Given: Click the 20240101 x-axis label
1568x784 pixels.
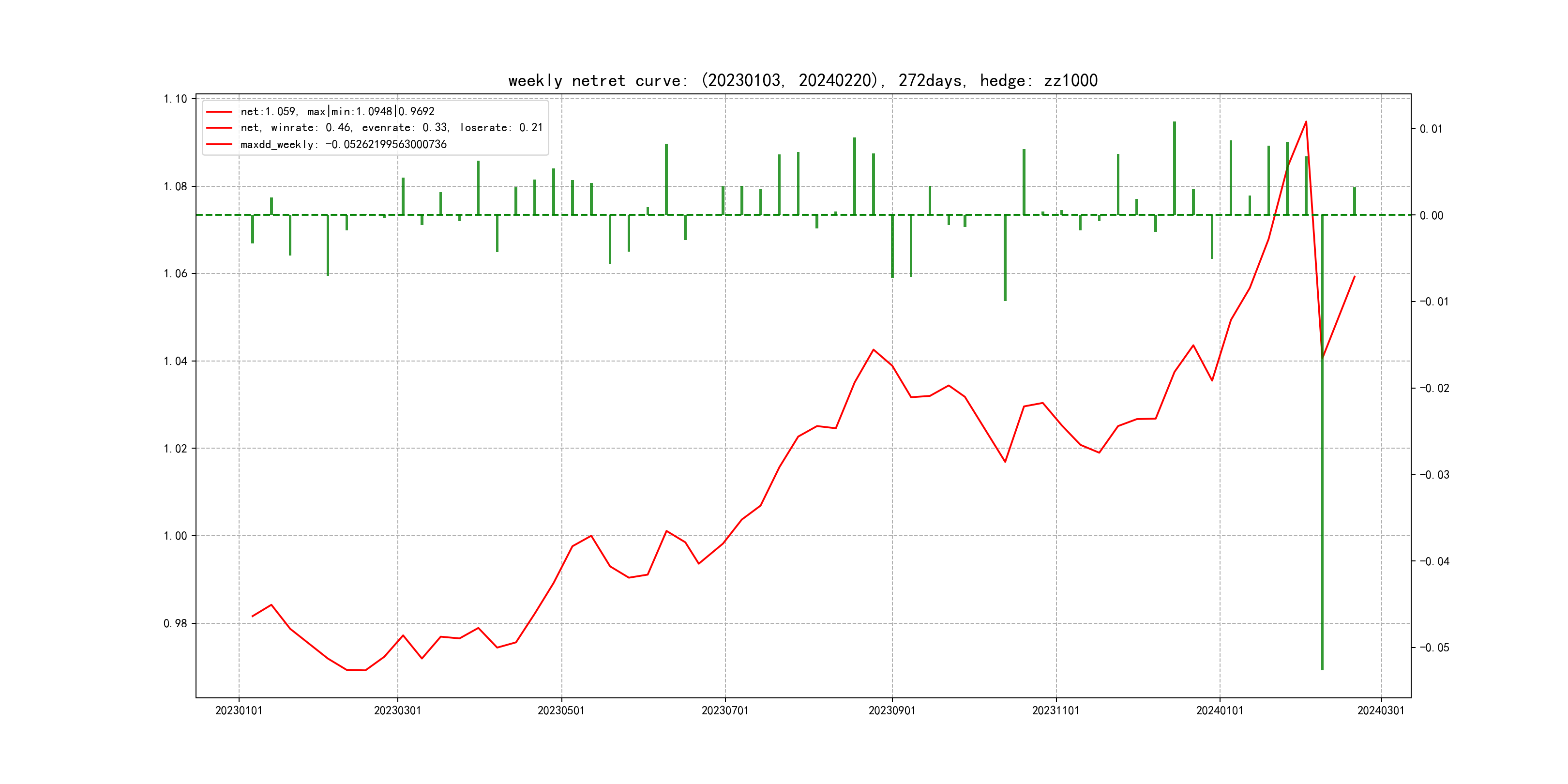Looking at the screenshot, I should [1219, 710].
